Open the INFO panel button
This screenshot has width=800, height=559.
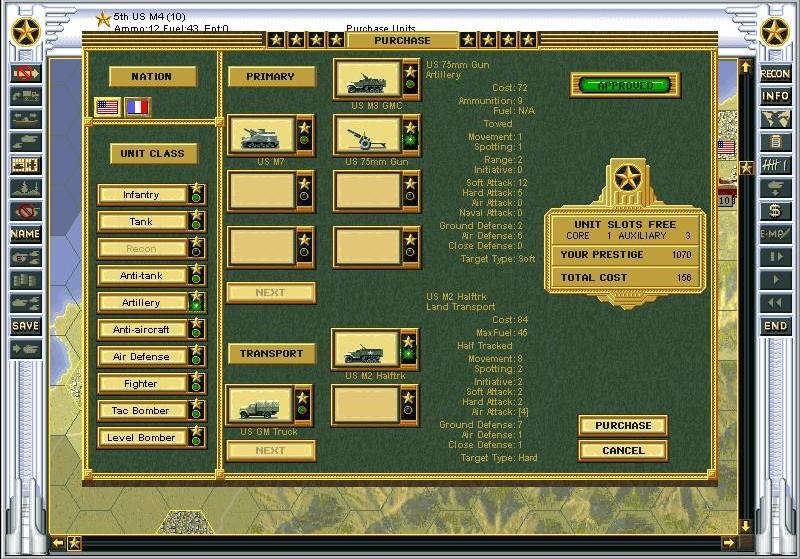pyautogui.click(x=775, y=96)
